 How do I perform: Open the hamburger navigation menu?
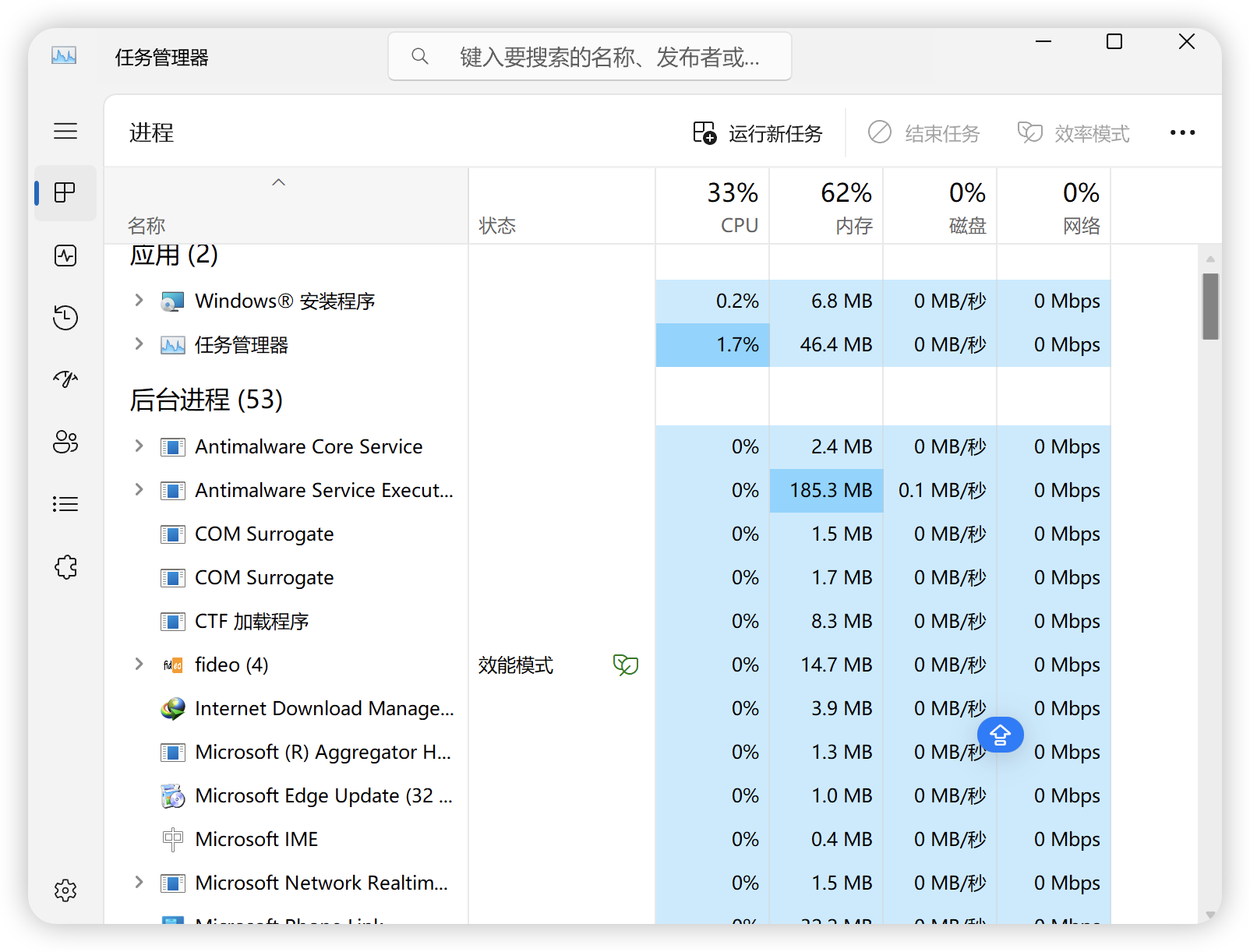65,131
